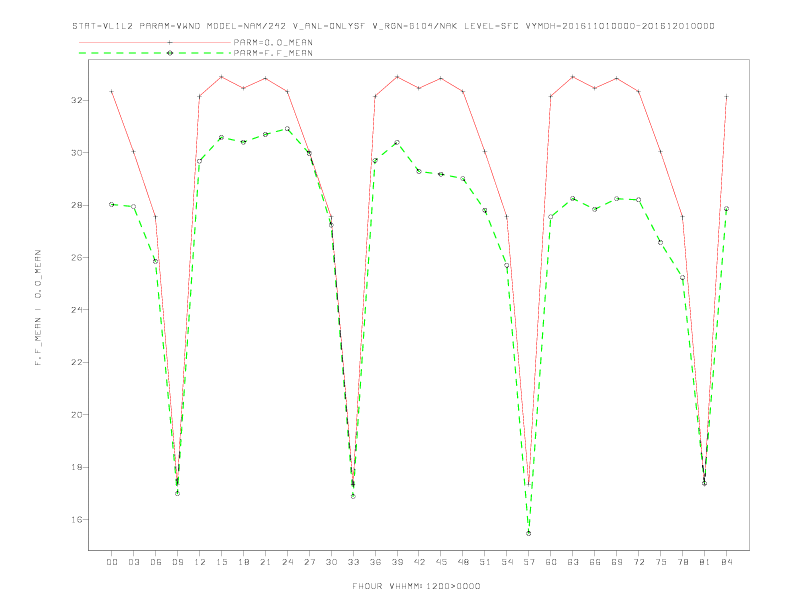Click x-axis forecast hour label 69

click(617, 562)
